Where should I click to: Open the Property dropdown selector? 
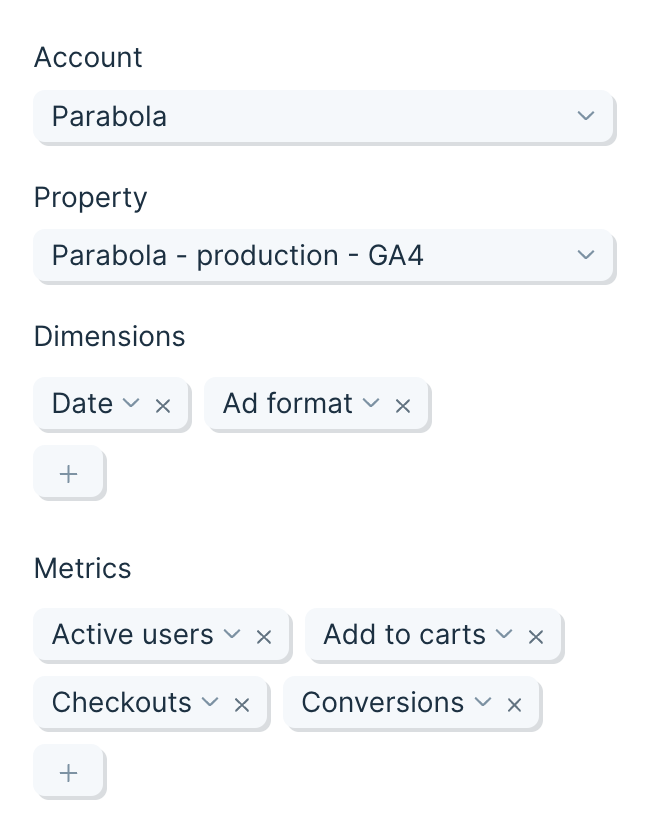tap(323, 255)
